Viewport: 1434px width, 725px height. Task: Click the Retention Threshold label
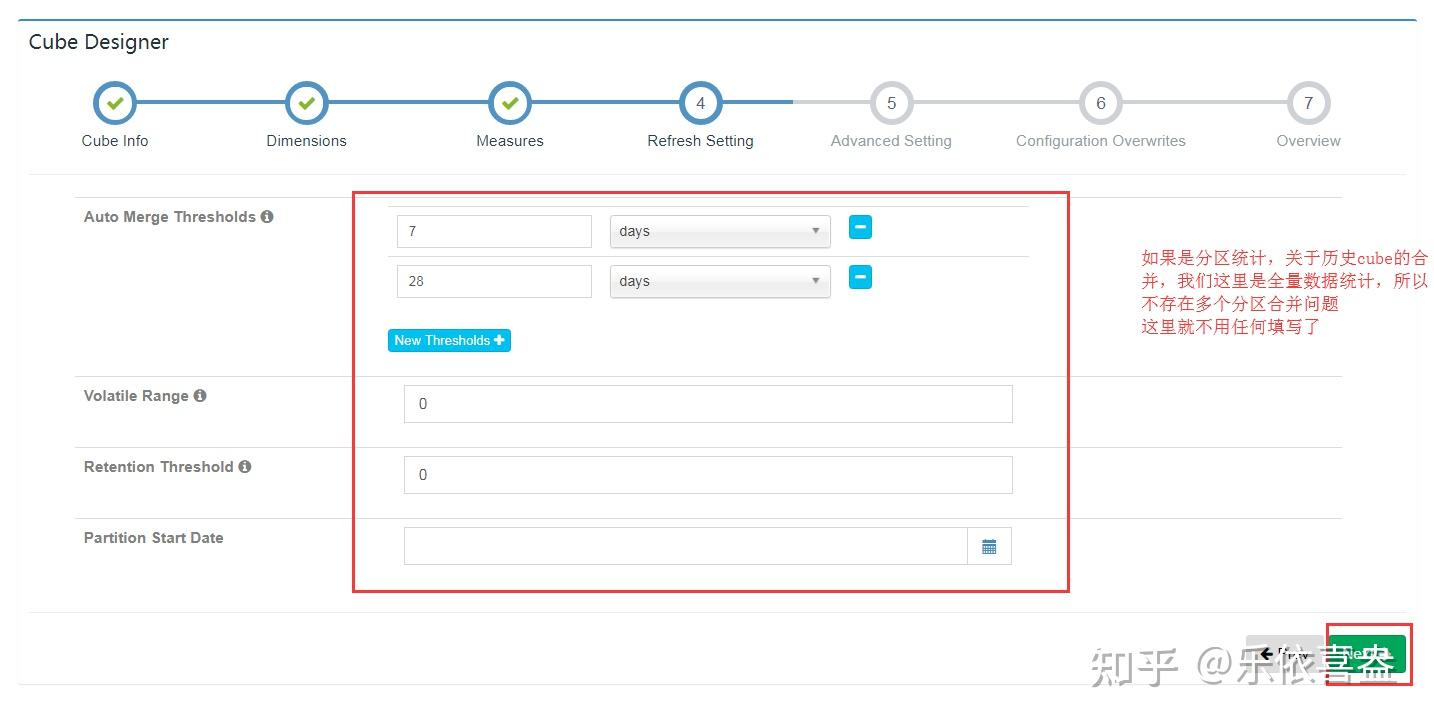159,467
